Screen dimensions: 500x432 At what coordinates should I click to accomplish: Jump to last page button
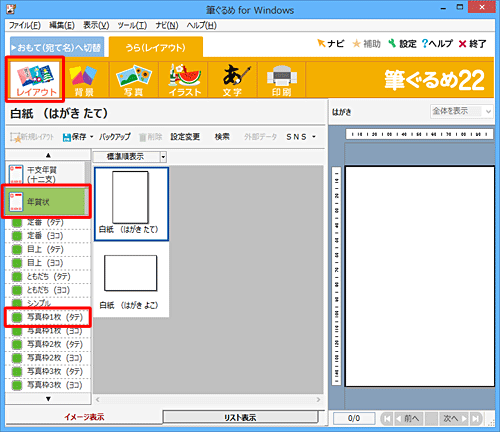(476, 418)
